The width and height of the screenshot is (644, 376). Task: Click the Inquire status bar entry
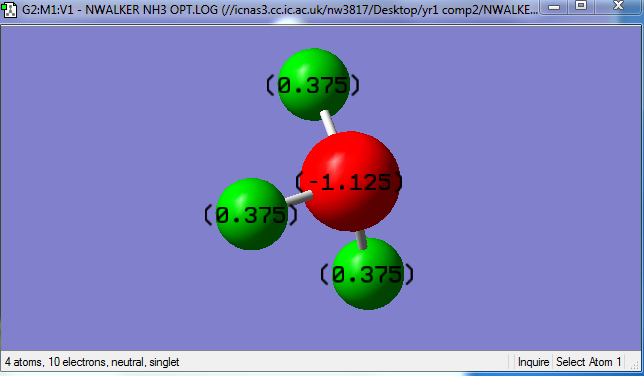[533, 362]
